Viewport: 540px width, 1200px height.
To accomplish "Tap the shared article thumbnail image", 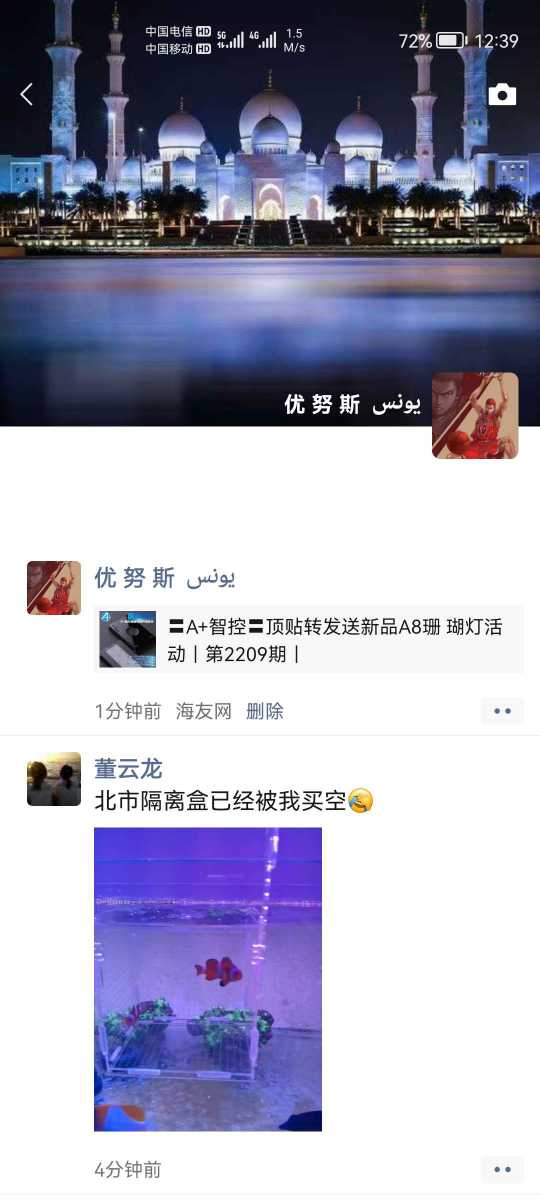I will [128, 639].
